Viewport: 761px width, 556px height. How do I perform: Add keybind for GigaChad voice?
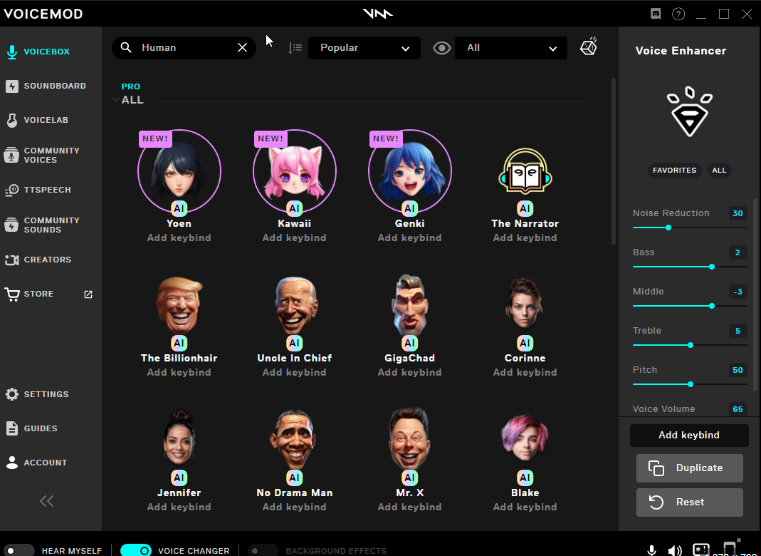[x=410, y=372]
